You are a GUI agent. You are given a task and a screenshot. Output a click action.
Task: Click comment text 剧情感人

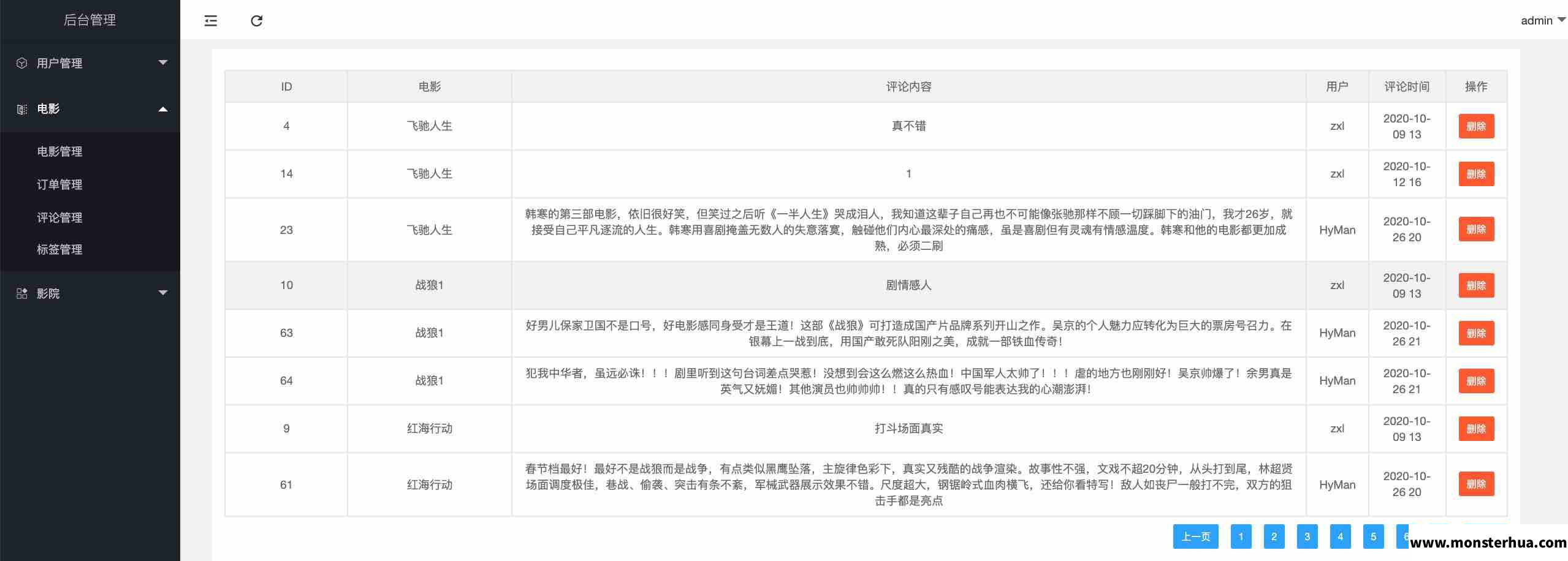tap(908, 285)
